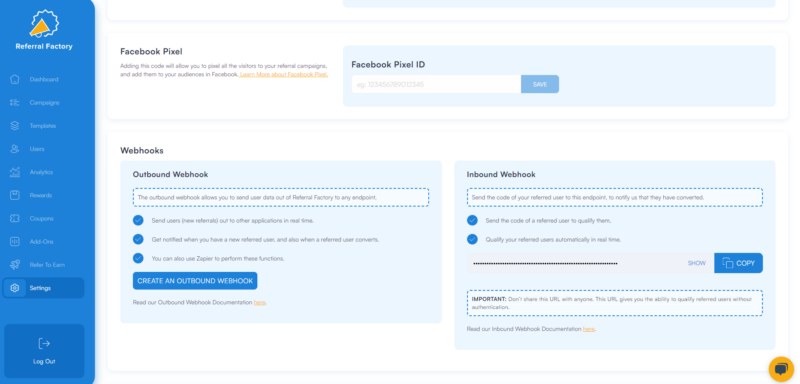Click the Referral Factory logo
The height and width of the screenshot is (384, 800).
[x=44, y=23]
